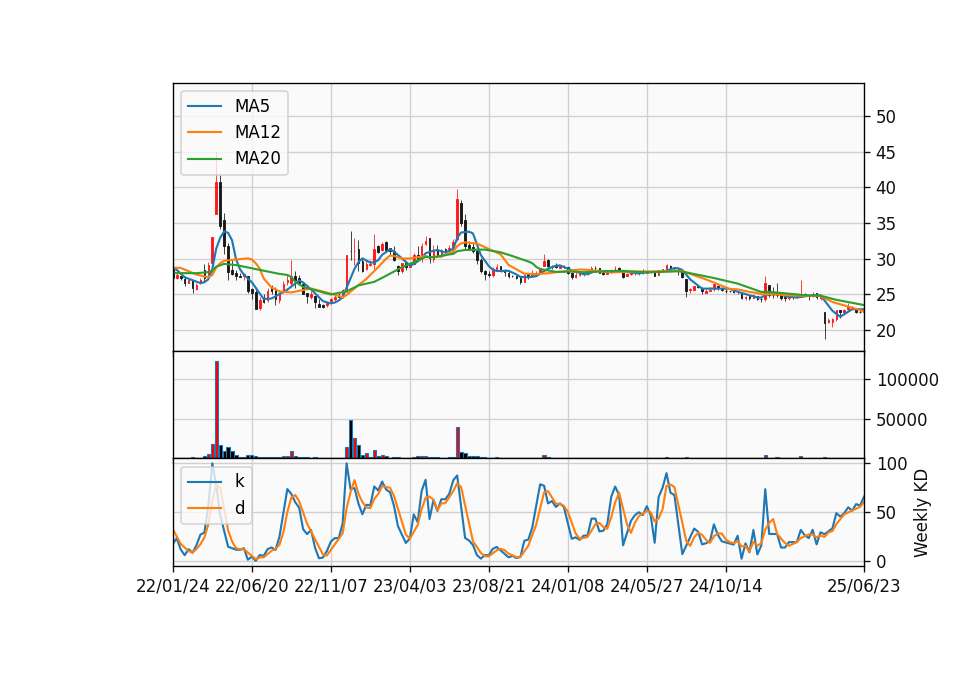Image resolution: width=960 pixels, height=690 pixels.
Task: Click the MA12 legend label
Action: 257,132
